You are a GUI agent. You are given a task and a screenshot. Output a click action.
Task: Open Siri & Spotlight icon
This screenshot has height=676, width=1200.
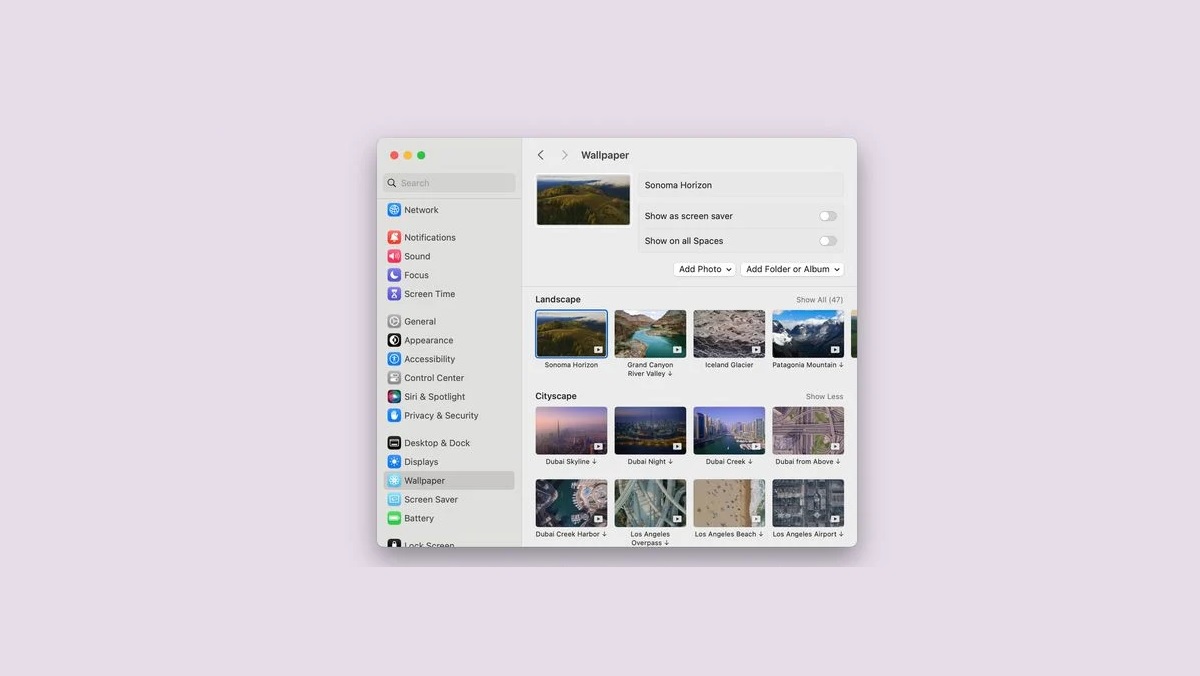click(394, 397)
